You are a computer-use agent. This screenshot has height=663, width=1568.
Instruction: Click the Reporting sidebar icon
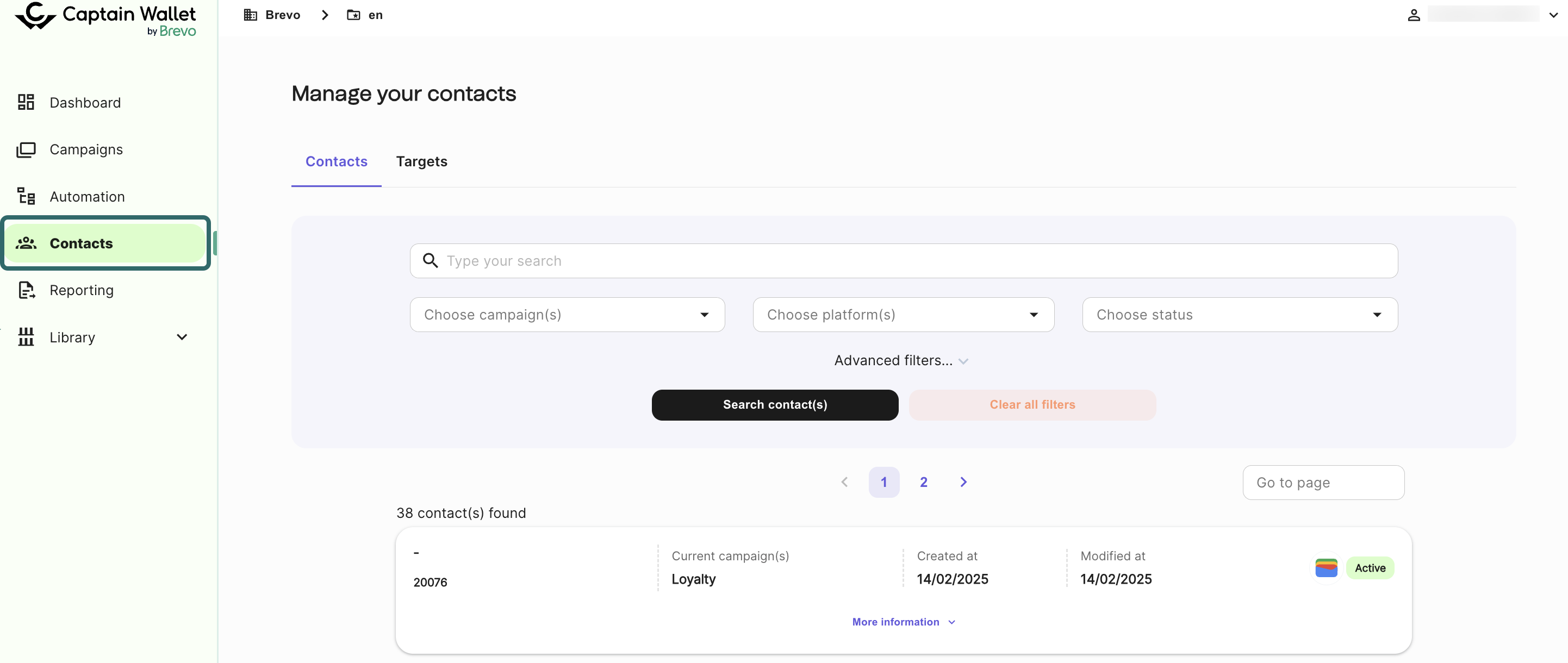tap(26, 290)
